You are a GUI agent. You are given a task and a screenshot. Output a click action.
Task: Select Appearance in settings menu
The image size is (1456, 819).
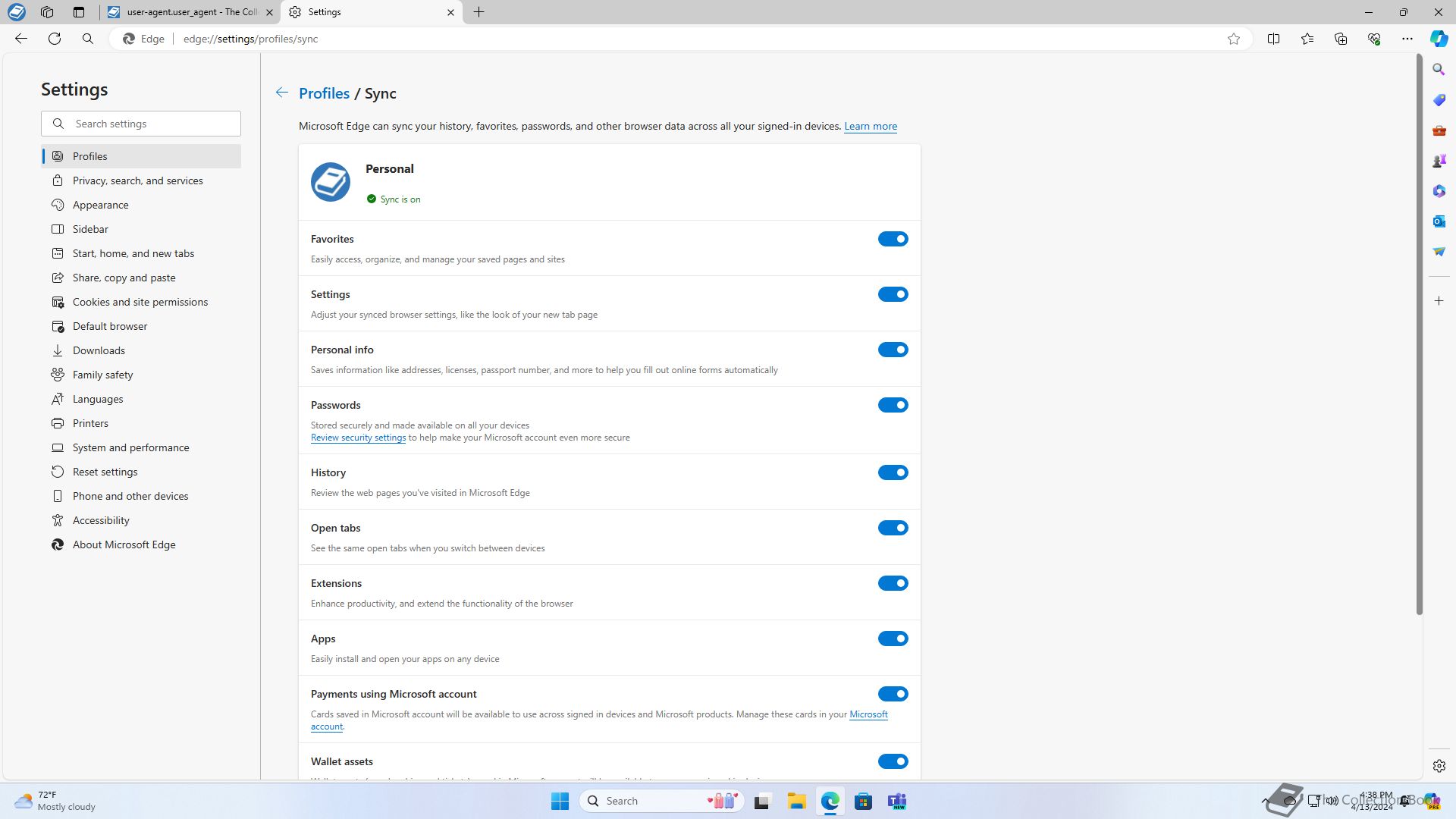pos(141,205)
